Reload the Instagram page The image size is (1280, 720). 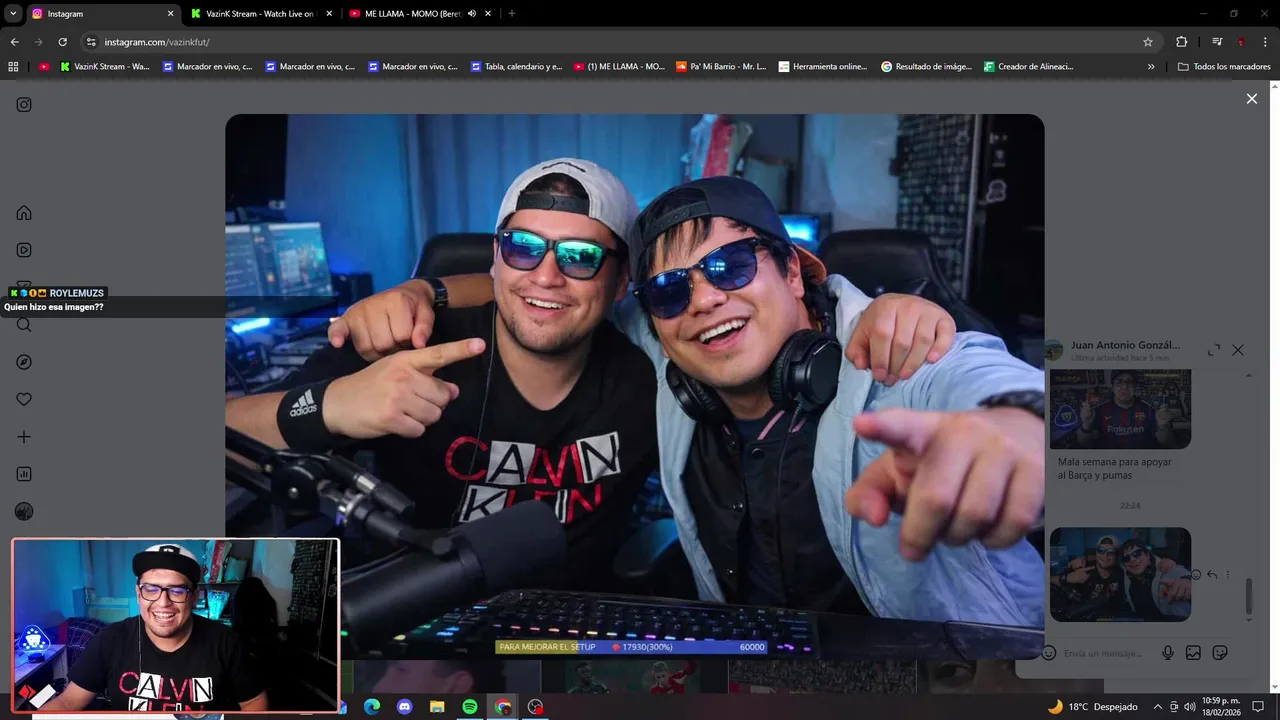[62, 42]
